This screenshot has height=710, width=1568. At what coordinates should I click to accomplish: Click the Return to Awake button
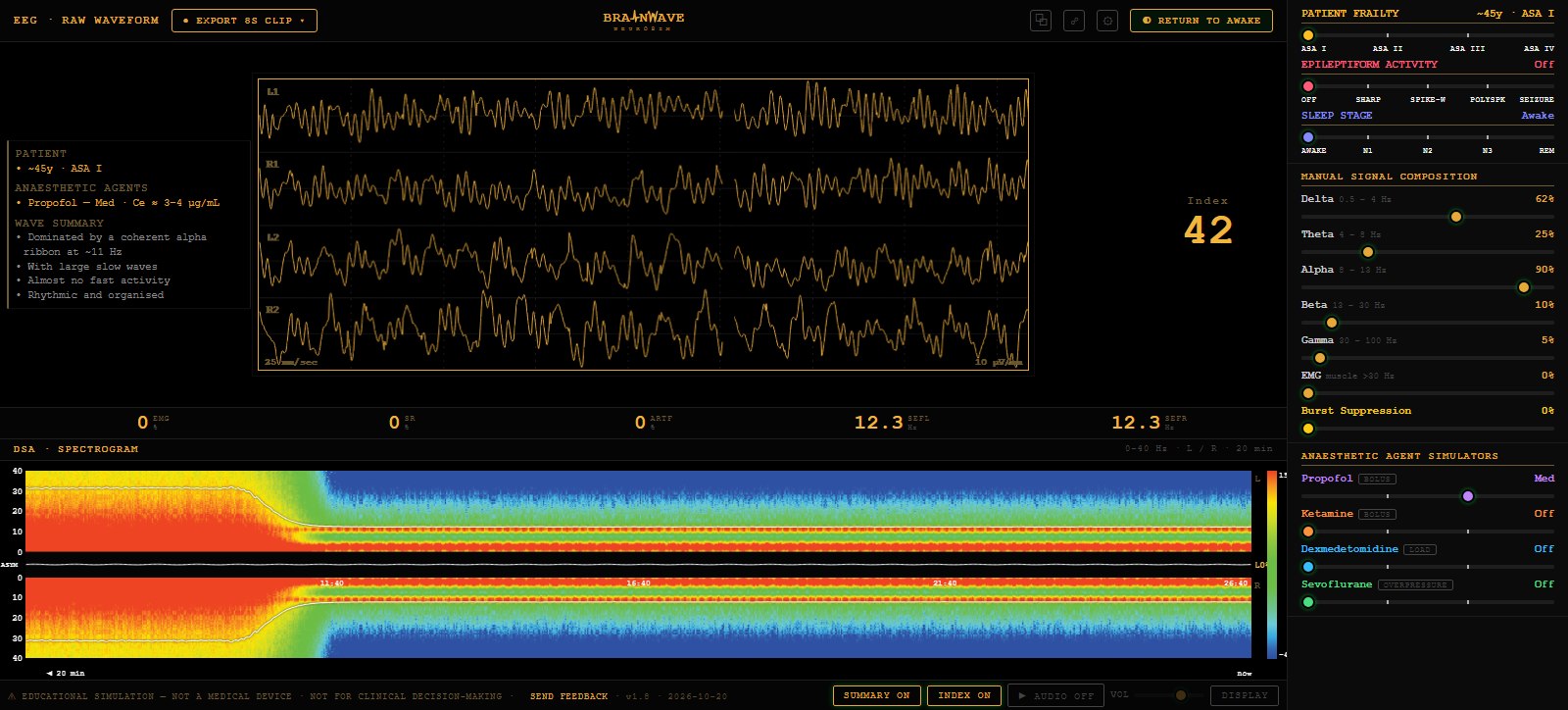[x=1201, y=21]
